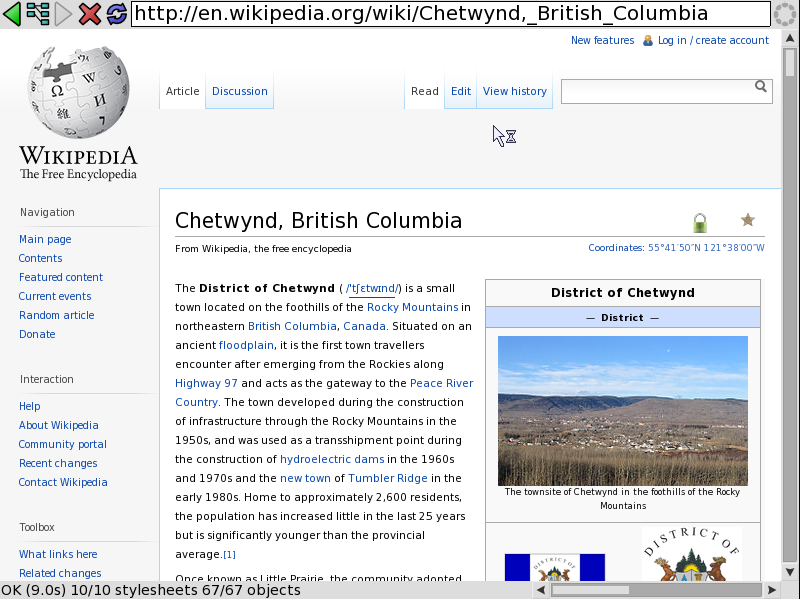Viewport: 800px width, 599px height.
Task: Click the vertical scrollbar up arrow
Action: tap(790, 38)
